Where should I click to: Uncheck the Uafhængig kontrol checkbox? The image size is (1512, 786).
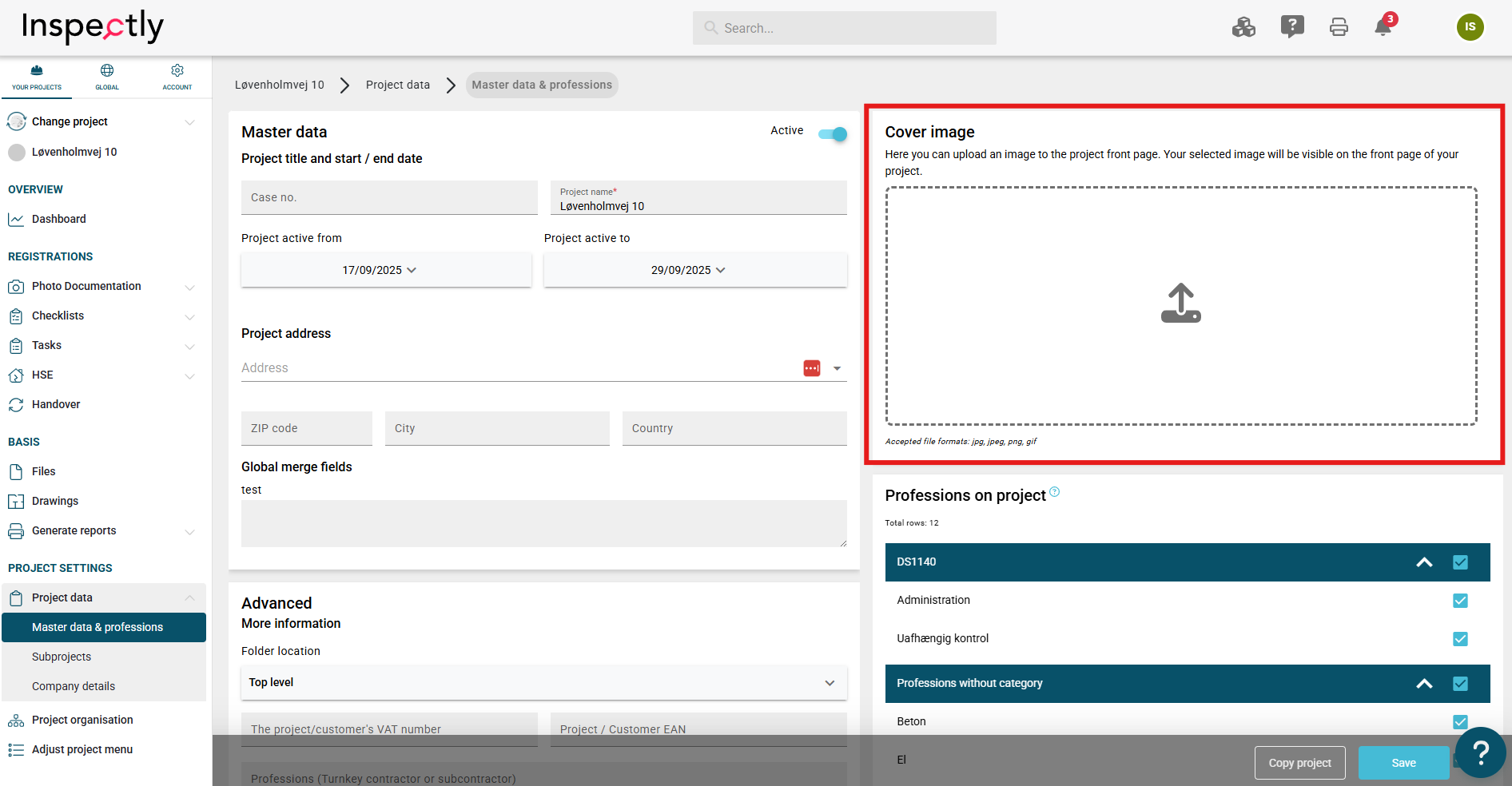click(x=1460, y=639)
